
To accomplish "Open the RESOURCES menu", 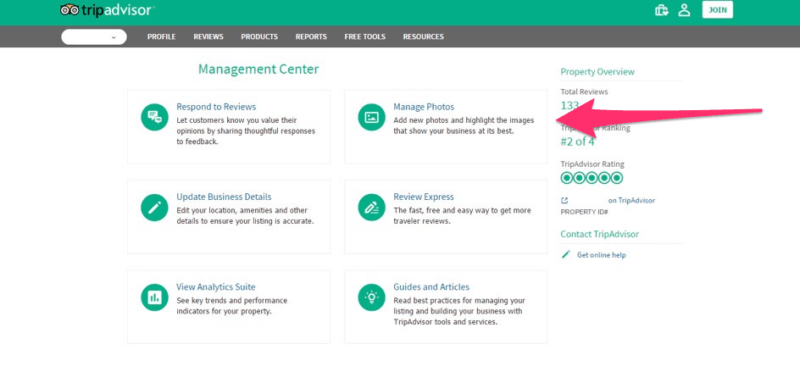I will tap(423, 37).
